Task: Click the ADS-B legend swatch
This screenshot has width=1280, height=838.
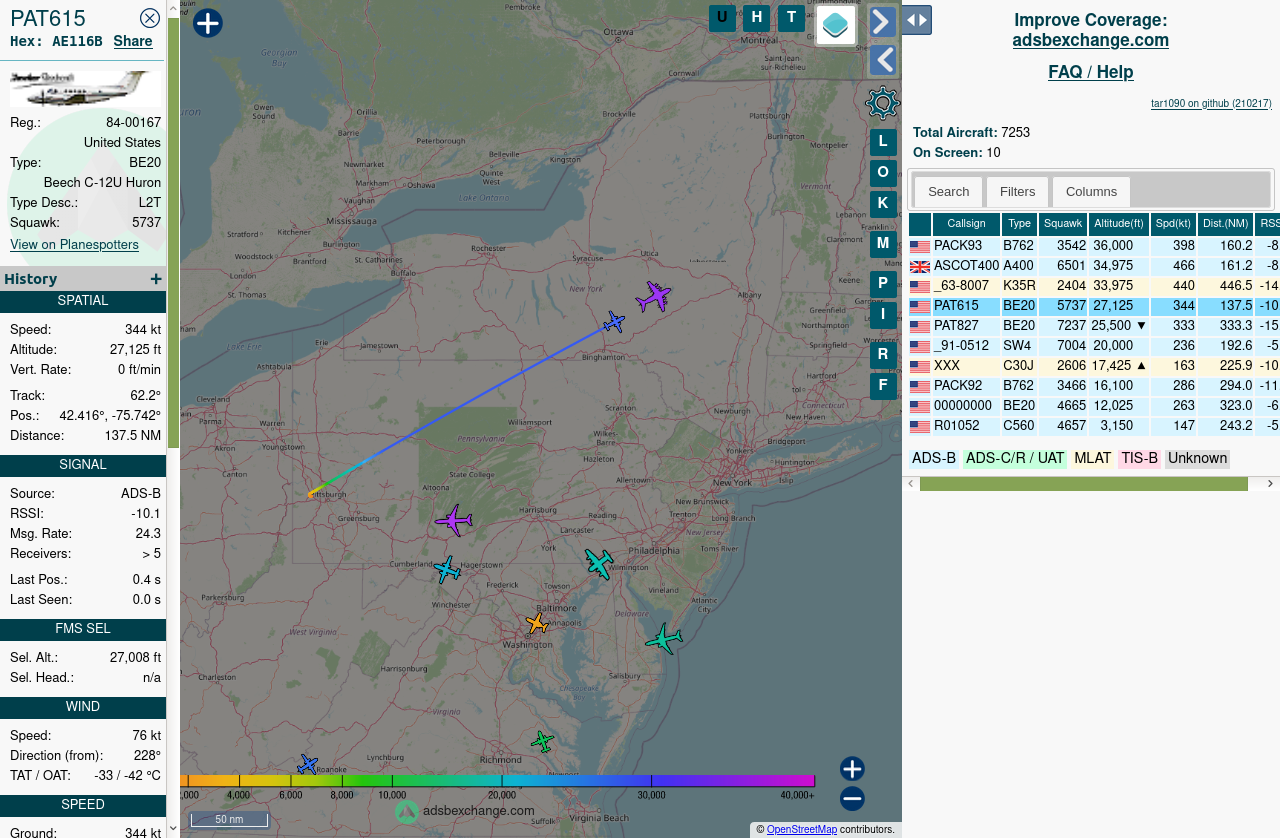Action: pyautogui.click(x=934, y=459)
